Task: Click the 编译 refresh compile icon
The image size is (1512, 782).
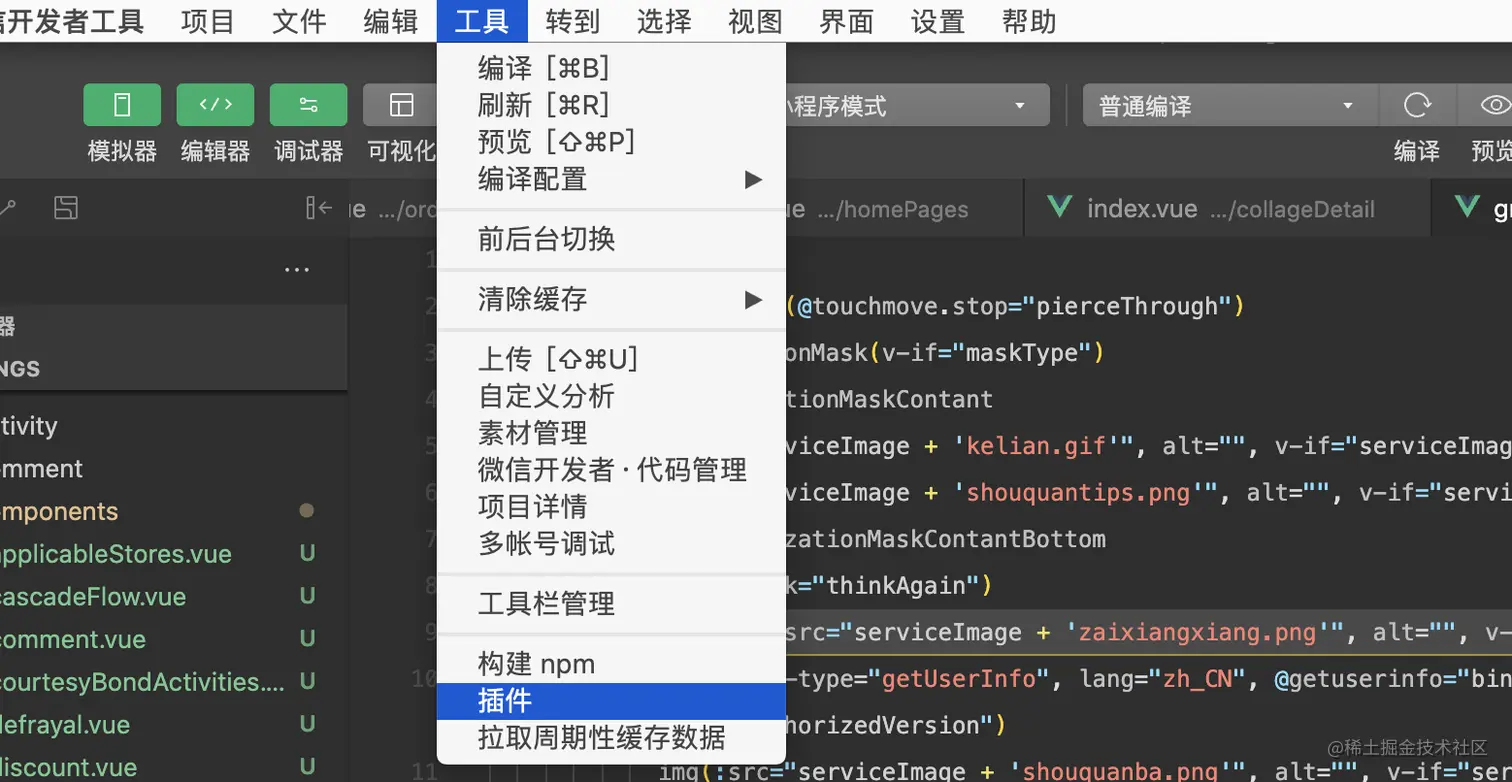Action: click(x=1417, y=105)
